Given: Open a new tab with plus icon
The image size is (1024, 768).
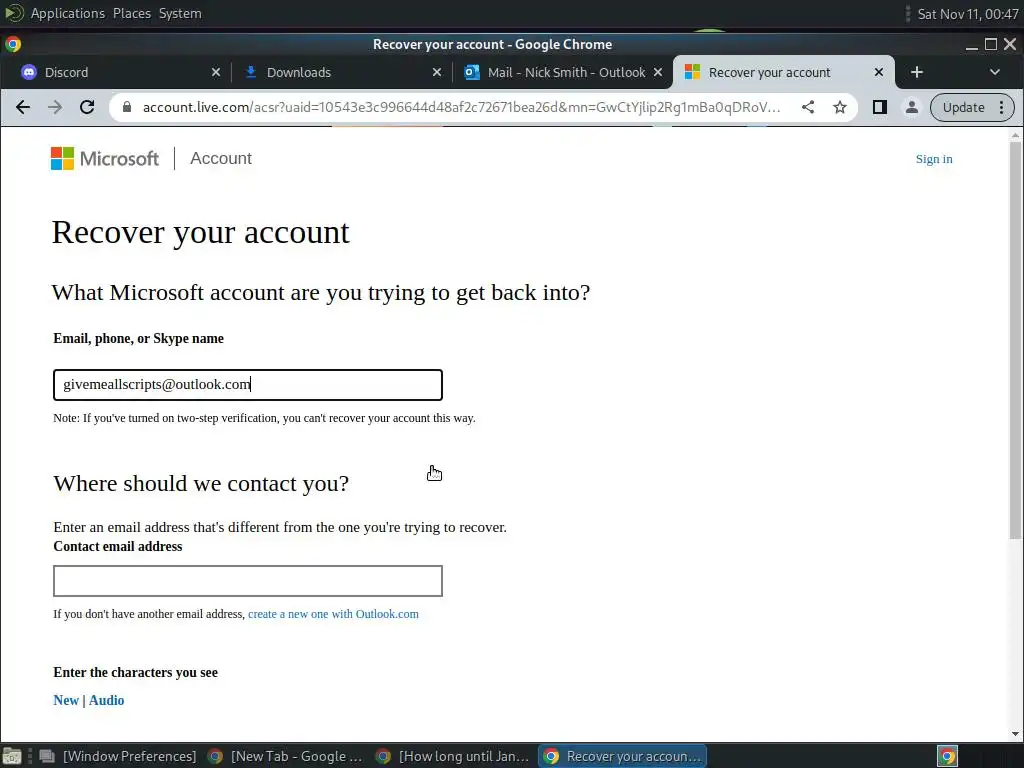Looking at the screenshot, I should coord(917,72).
